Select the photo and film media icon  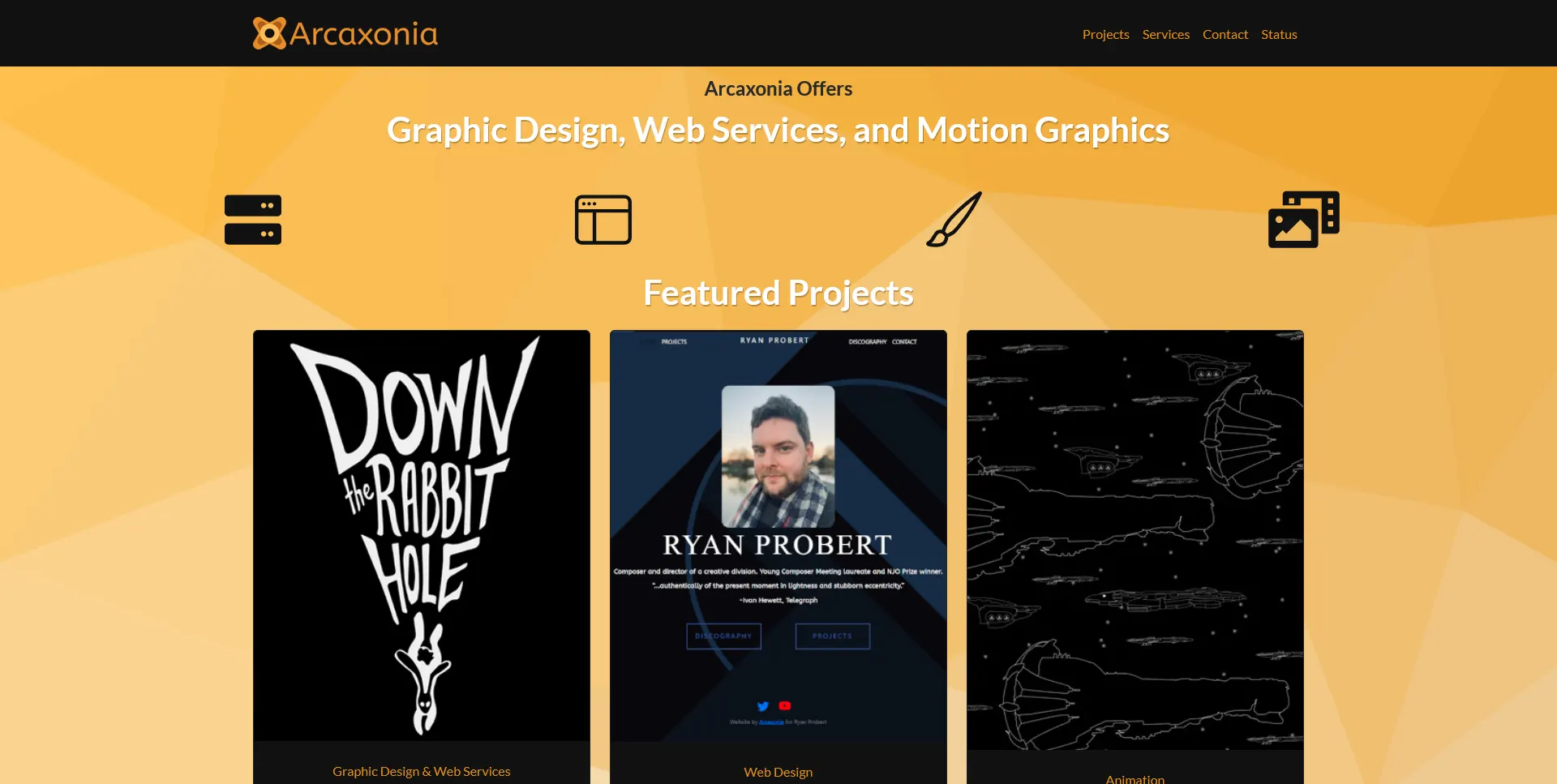coord(1303,220)
